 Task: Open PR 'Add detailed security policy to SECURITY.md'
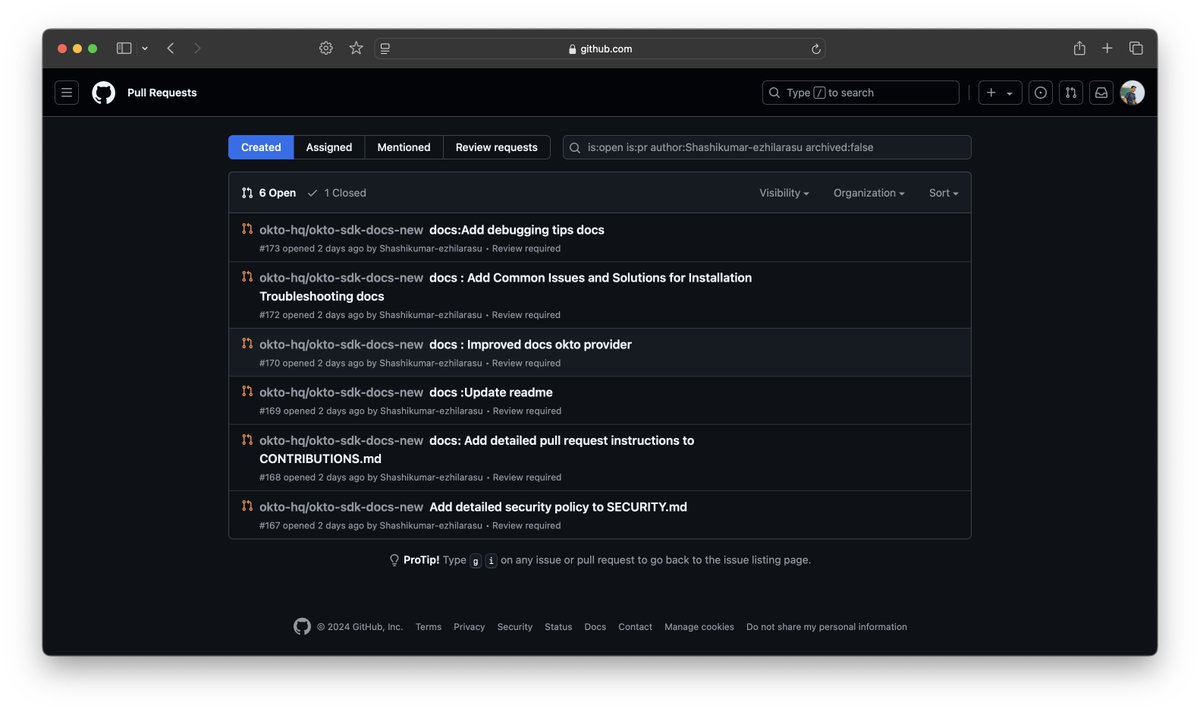pyautogui.click(x=558, y=507)
